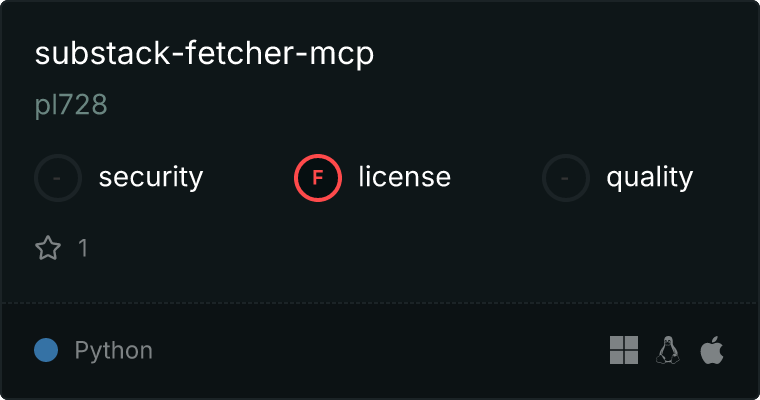Click the letter F inside red circle
This screenshot has height=400, width=760.
[317, 178]
